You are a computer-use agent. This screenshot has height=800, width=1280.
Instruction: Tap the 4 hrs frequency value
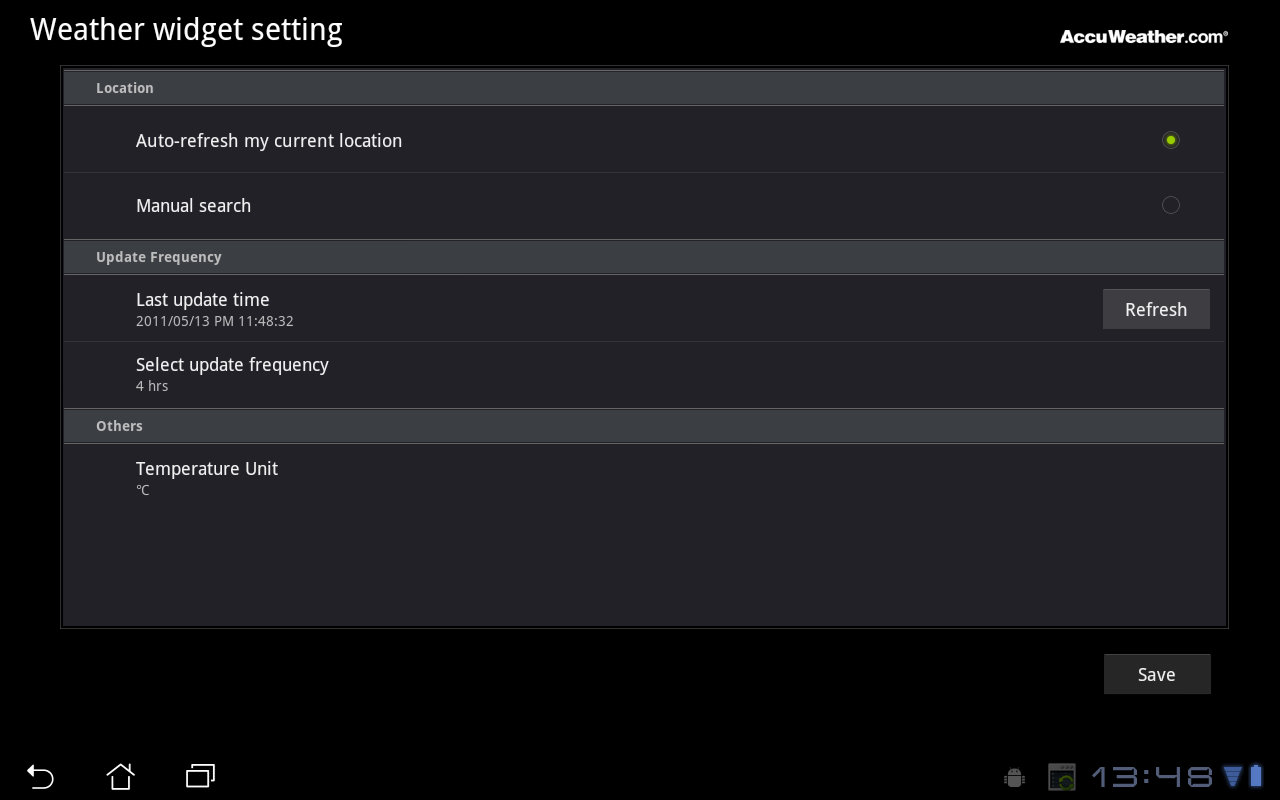click(x=152, y=386)
